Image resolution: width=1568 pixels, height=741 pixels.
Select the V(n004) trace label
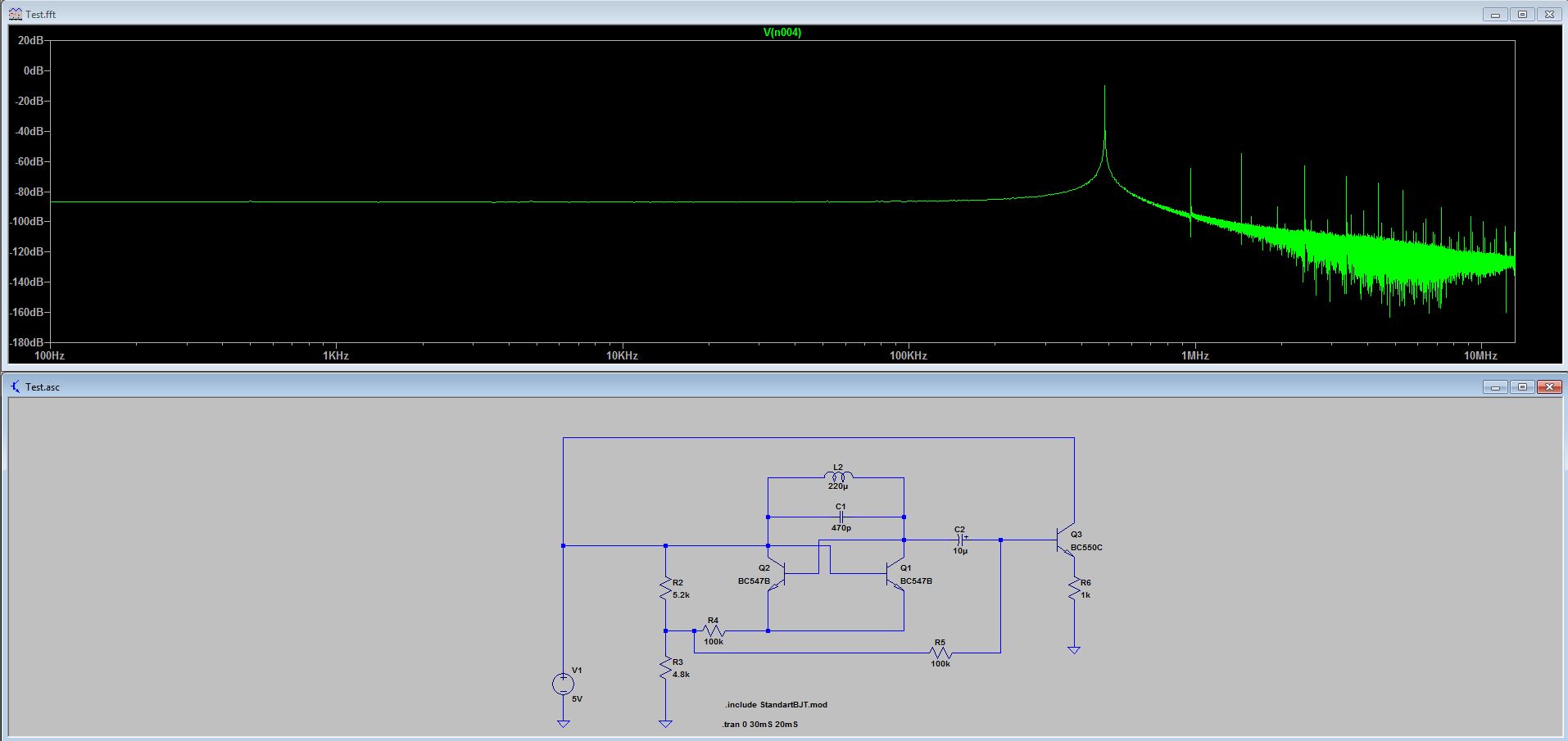coord(782,33)
